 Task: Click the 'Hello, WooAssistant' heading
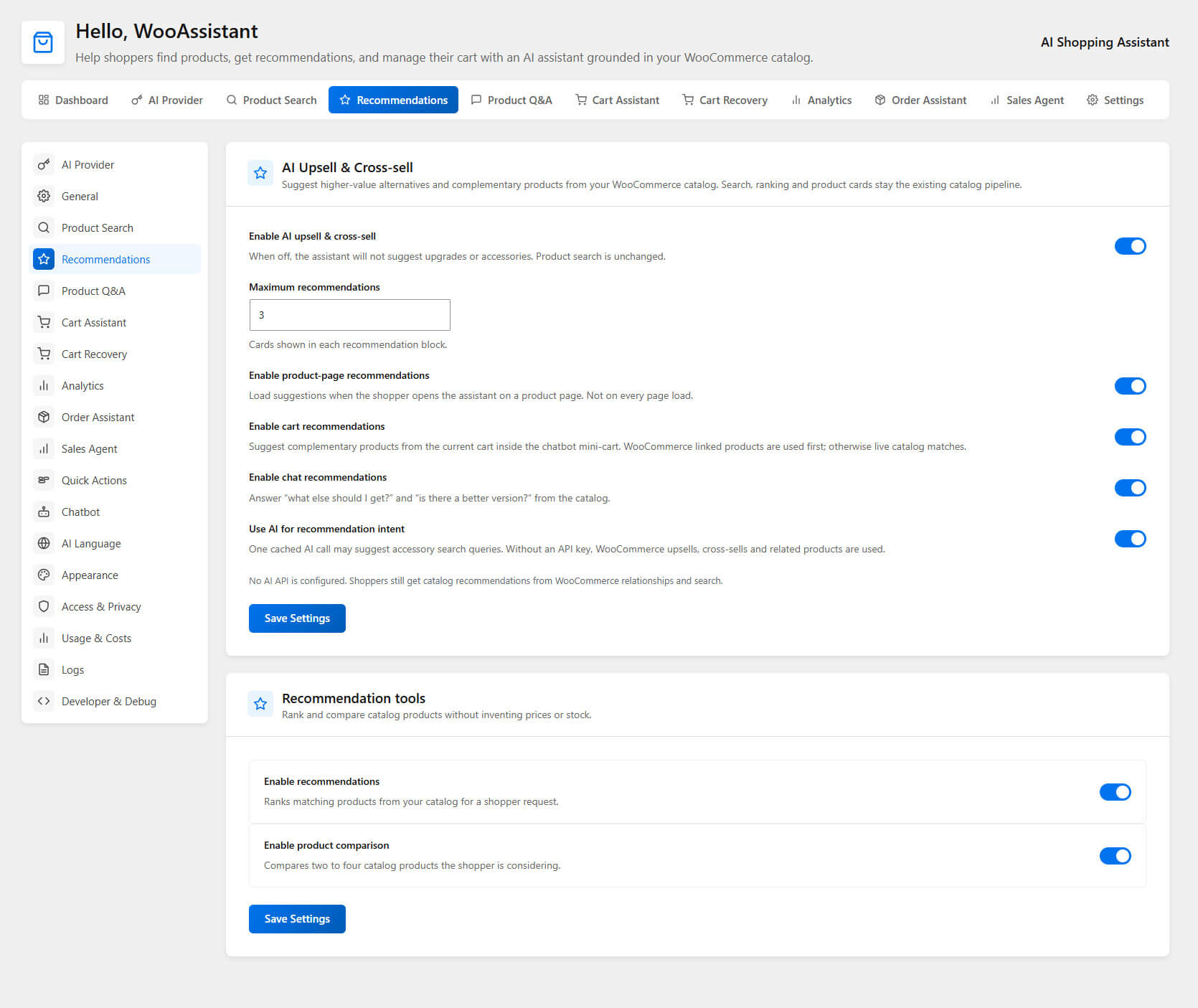pyautogui.click(x=166, y=32)
